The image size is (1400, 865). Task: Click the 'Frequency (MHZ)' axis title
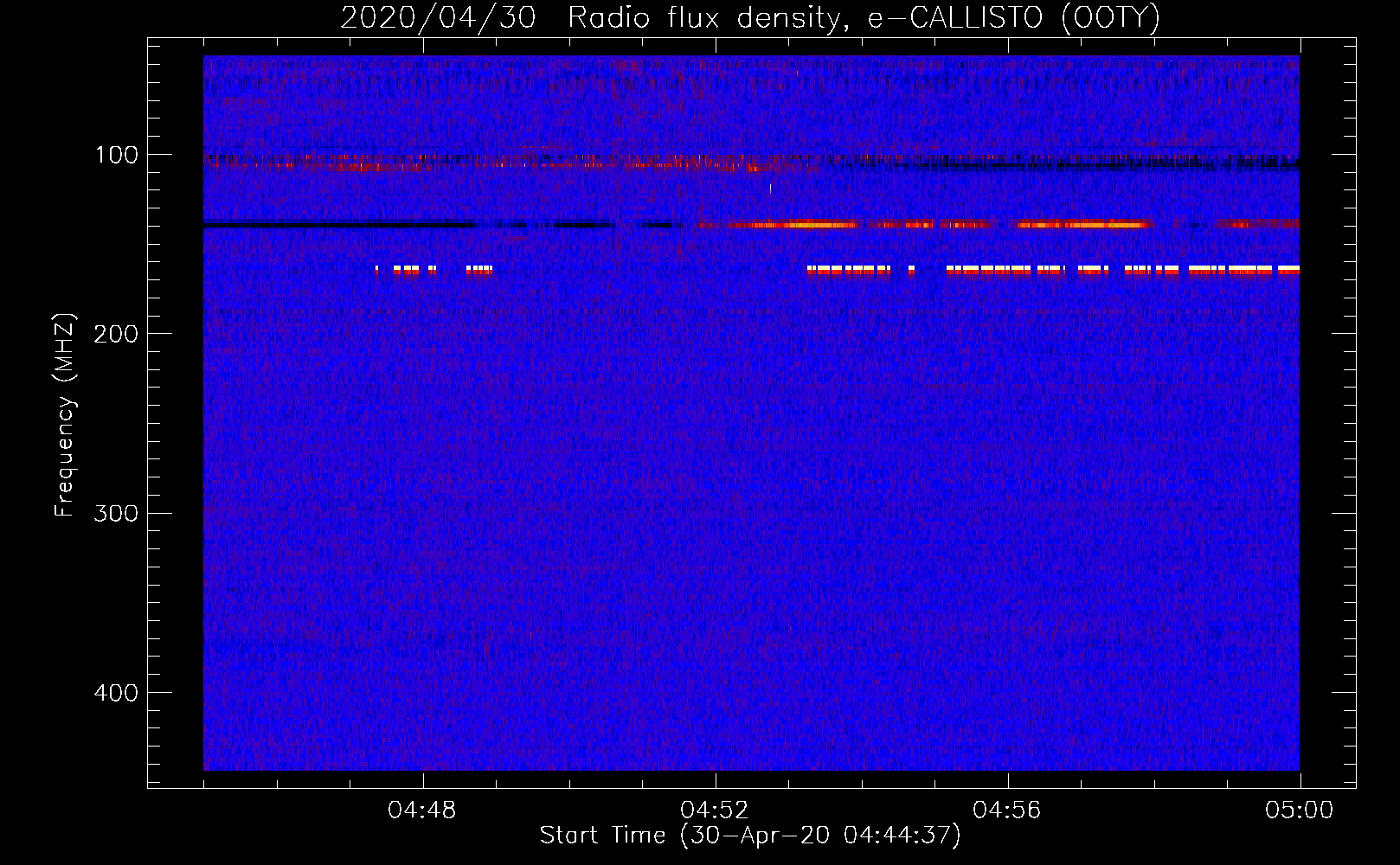pos(65,415)
